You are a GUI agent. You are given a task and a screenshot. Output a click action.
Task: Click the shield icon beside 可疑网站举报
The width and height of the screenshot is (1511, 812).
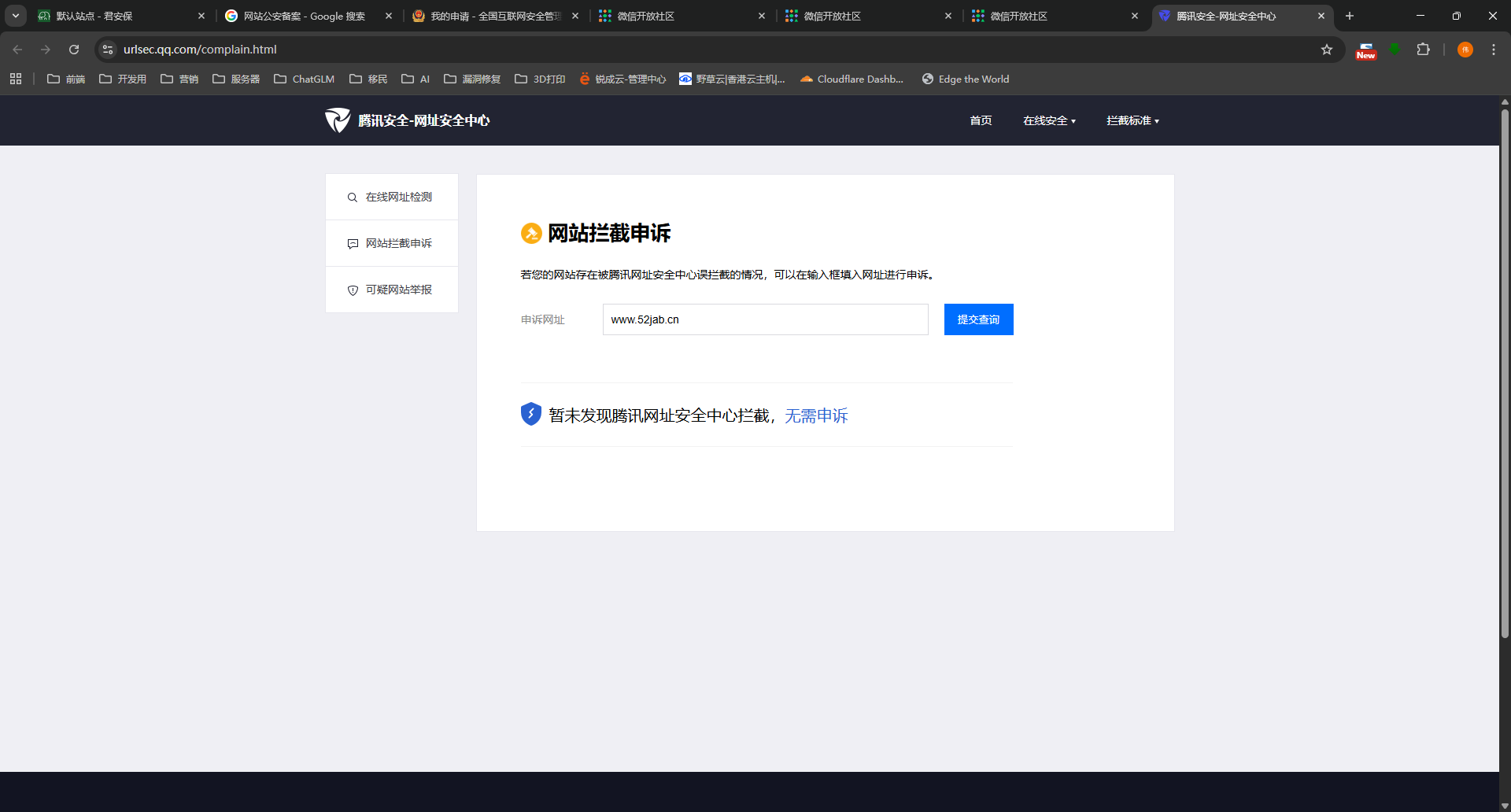click(x=353, y=290)
